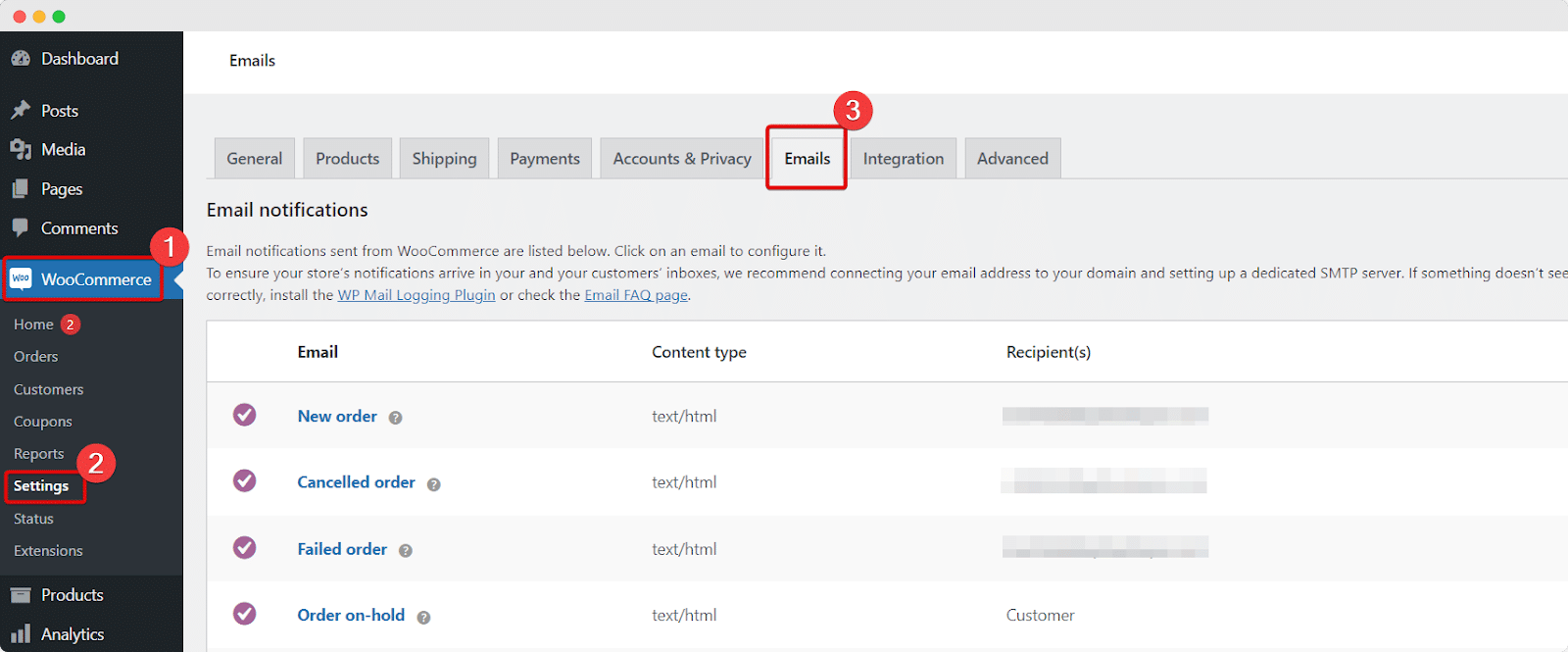1568x652 pixels.
Task: Click the 'Recipient(s)' column header
Action: pyautogui.click(x=1049, y=352)
